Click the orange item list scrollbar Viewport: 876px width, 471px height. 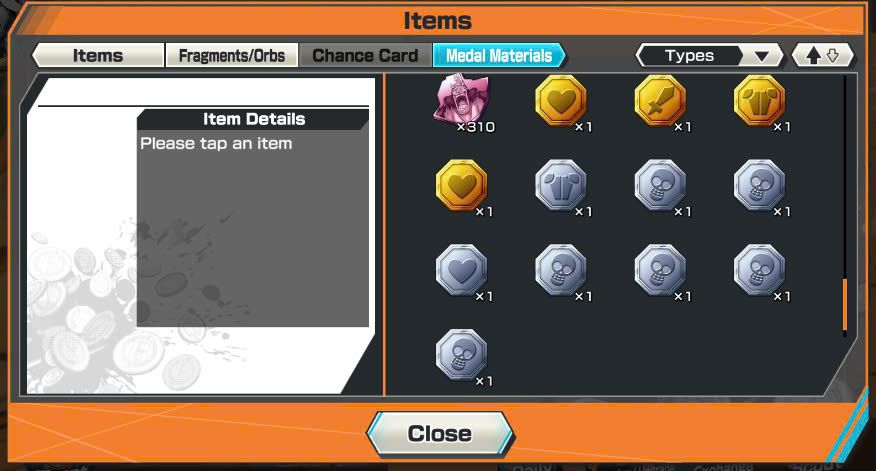click(845, 305)
